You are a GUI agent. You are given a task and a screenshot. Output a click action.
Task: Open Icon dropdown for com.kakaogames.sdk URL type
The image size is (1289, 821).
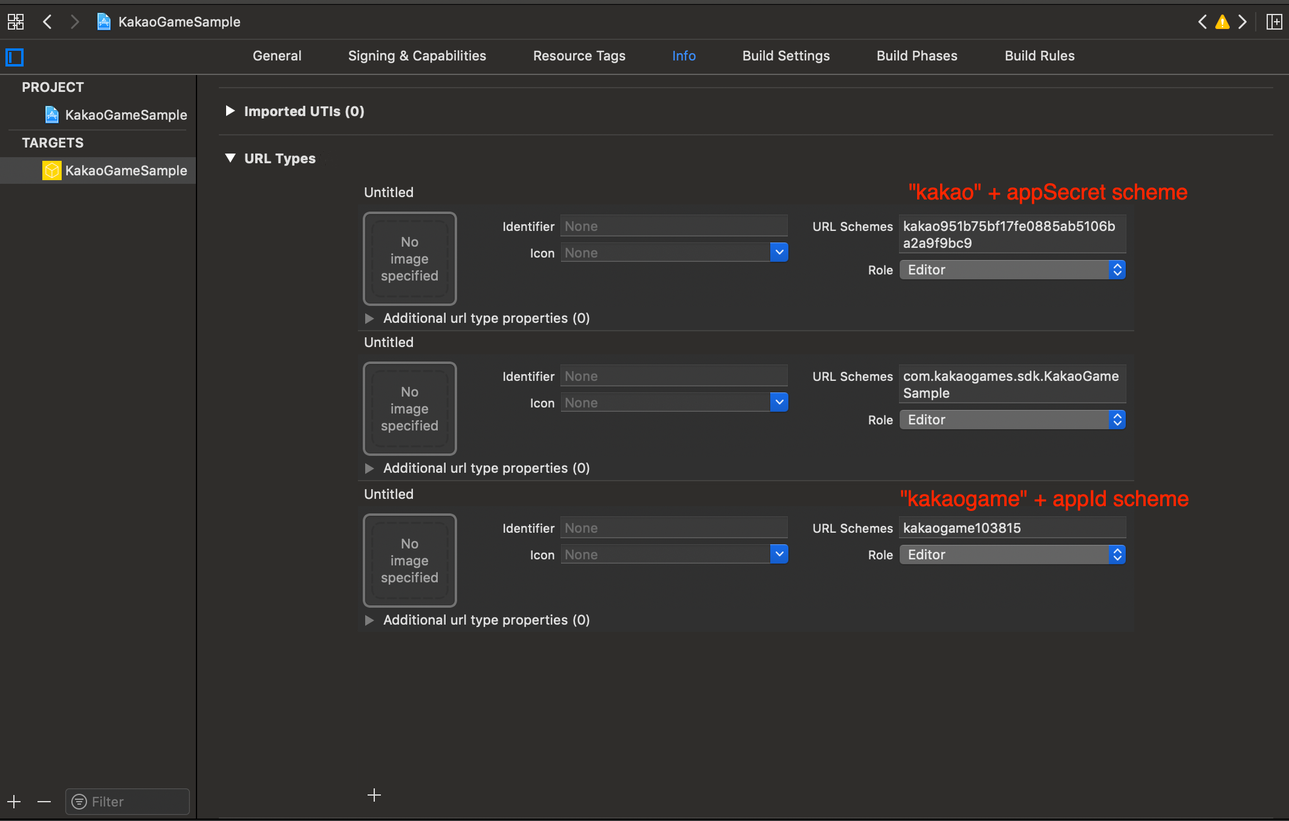(x=779, y=403)
